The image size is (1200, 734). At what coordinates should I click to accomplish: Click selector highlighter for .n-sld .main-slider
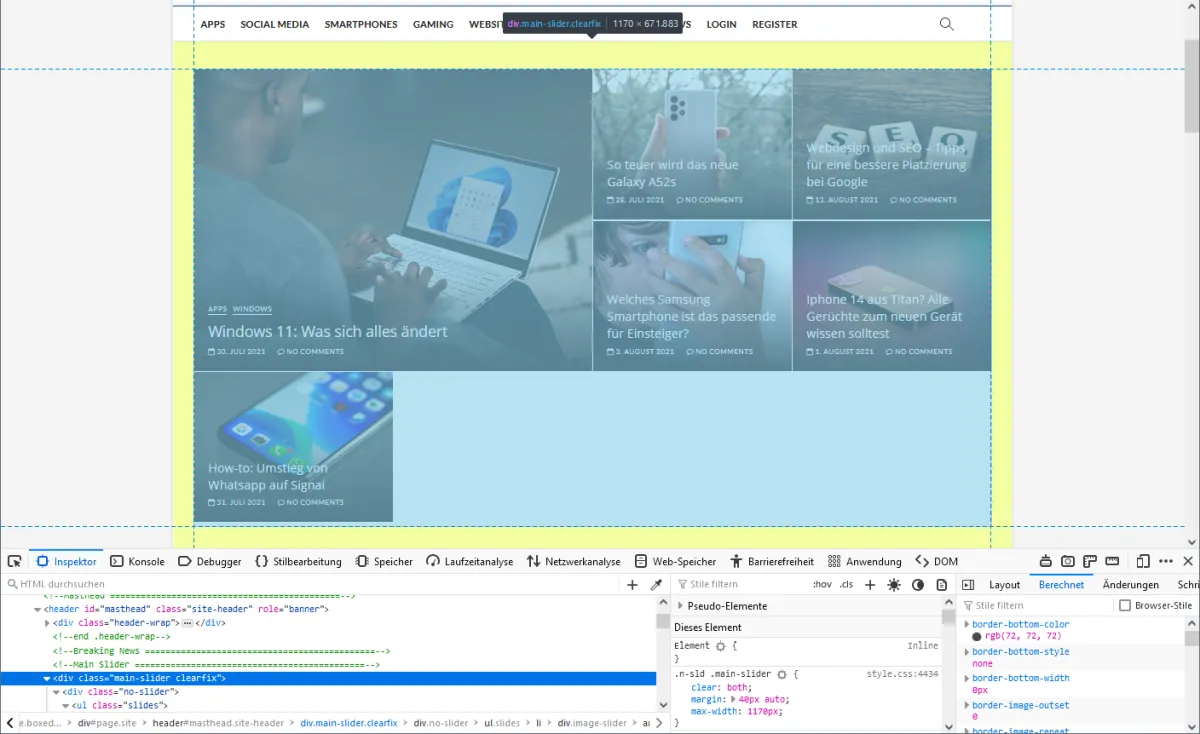tap(782, 675)
